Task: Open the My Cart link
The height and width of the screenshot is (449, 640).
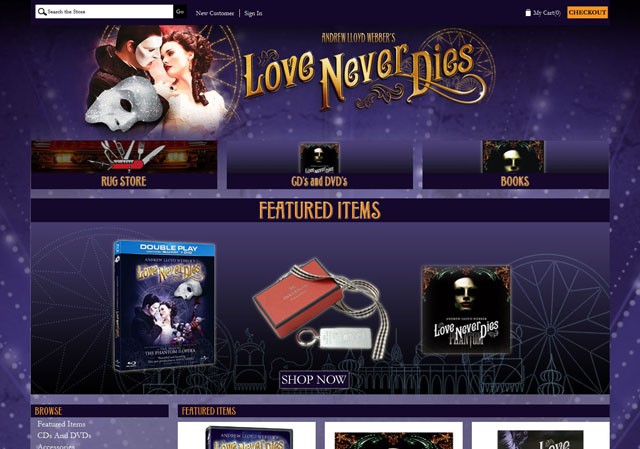Action: click(x=547, y=13)
